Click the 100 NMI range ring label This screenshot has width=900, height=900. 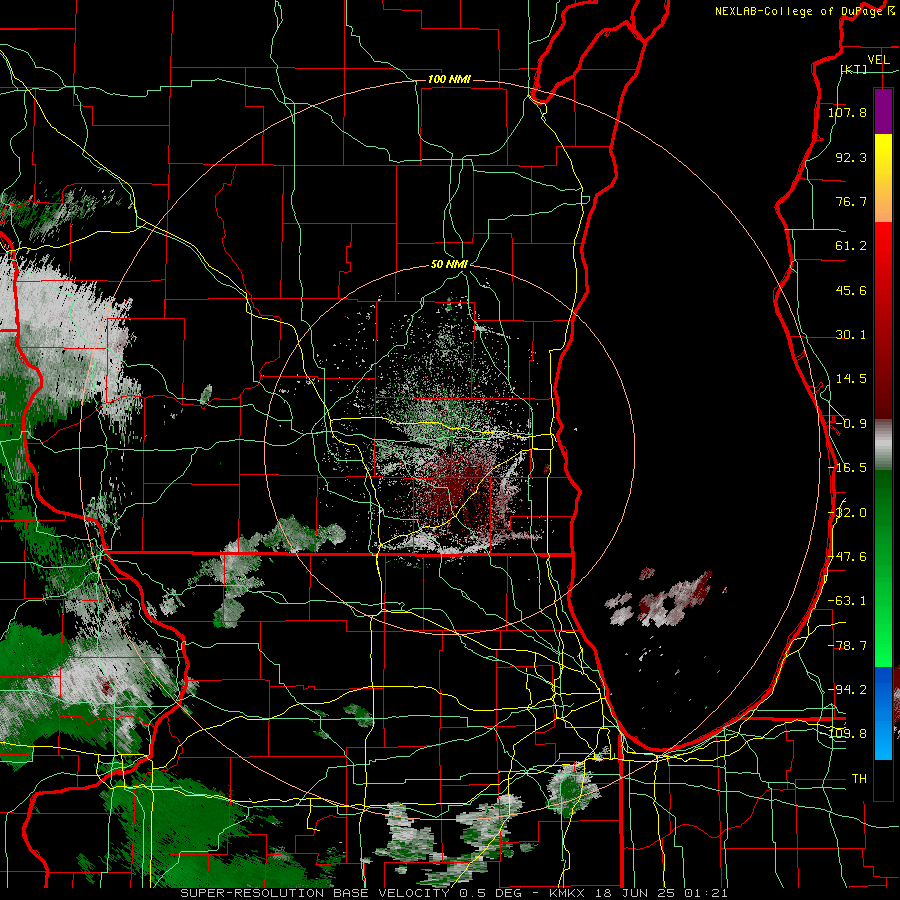[x=449, y=79]
